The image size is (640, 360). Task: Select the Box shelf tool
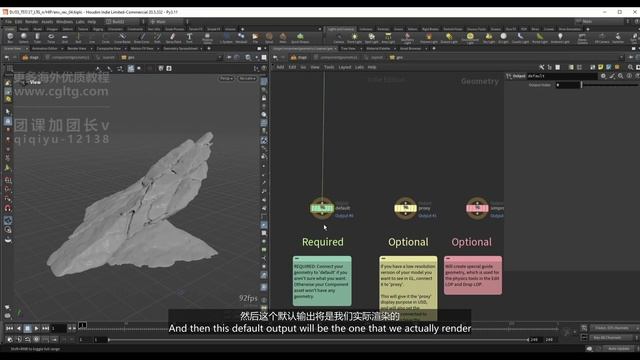tap(10, 38)
